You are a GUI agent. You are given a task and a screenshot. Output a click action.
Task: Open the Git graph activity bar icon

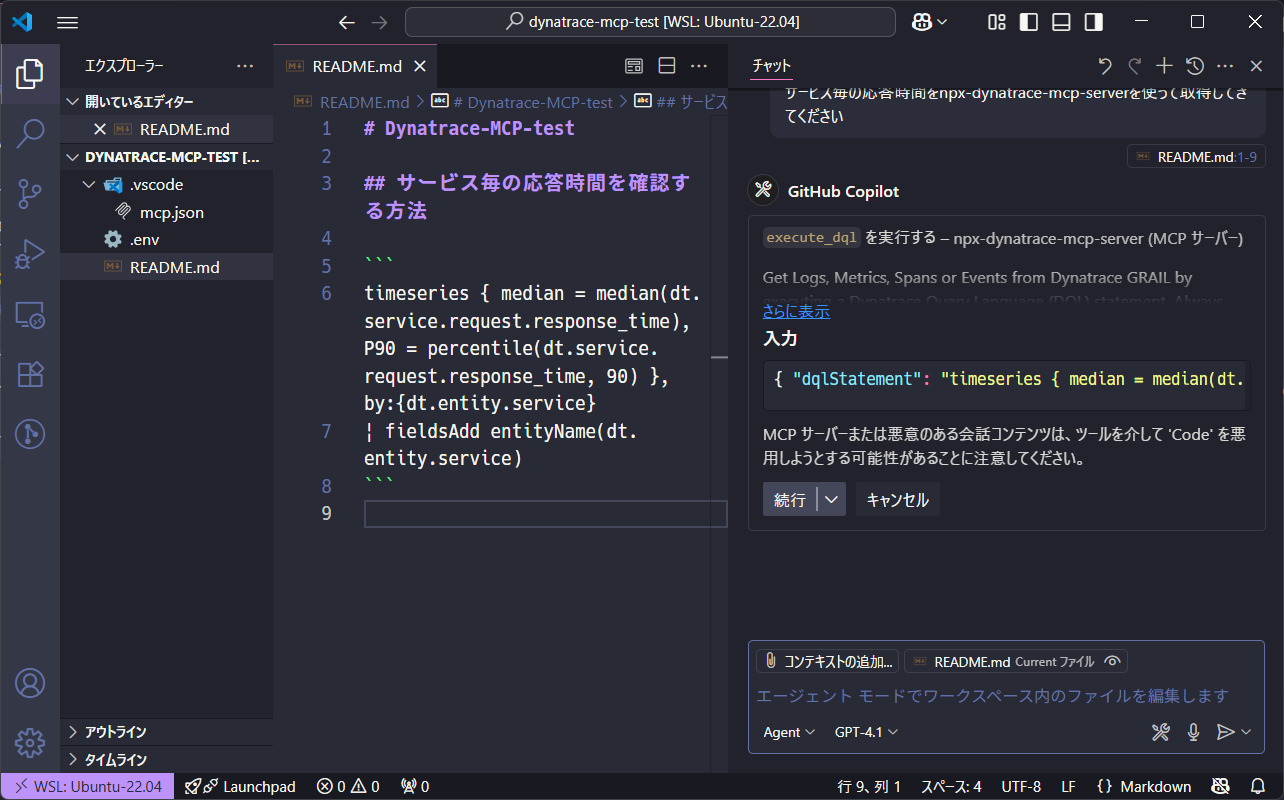[30, 434]
